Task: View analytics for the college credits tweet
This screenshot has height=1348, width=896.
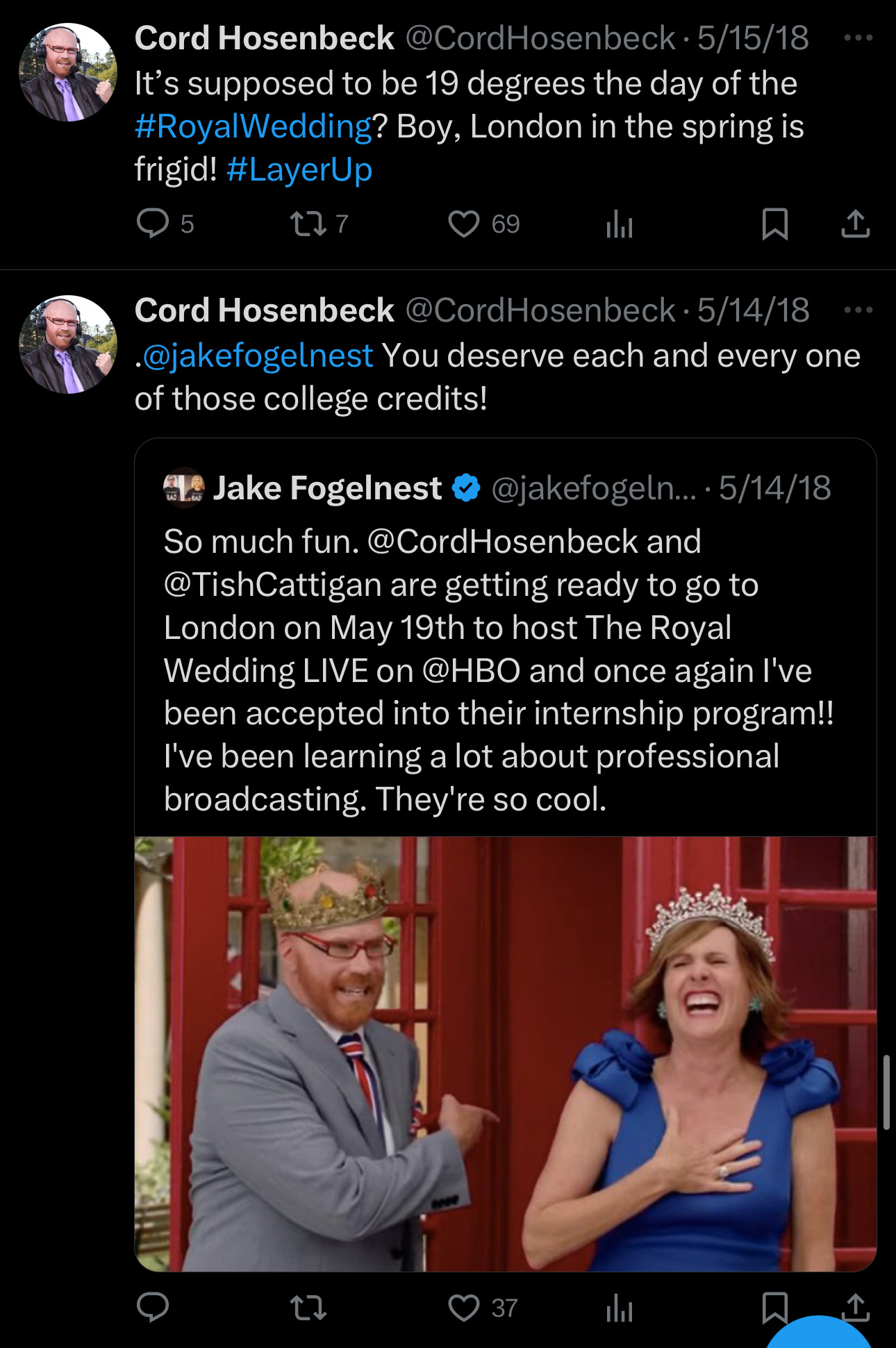Action: pos(619,1309)
